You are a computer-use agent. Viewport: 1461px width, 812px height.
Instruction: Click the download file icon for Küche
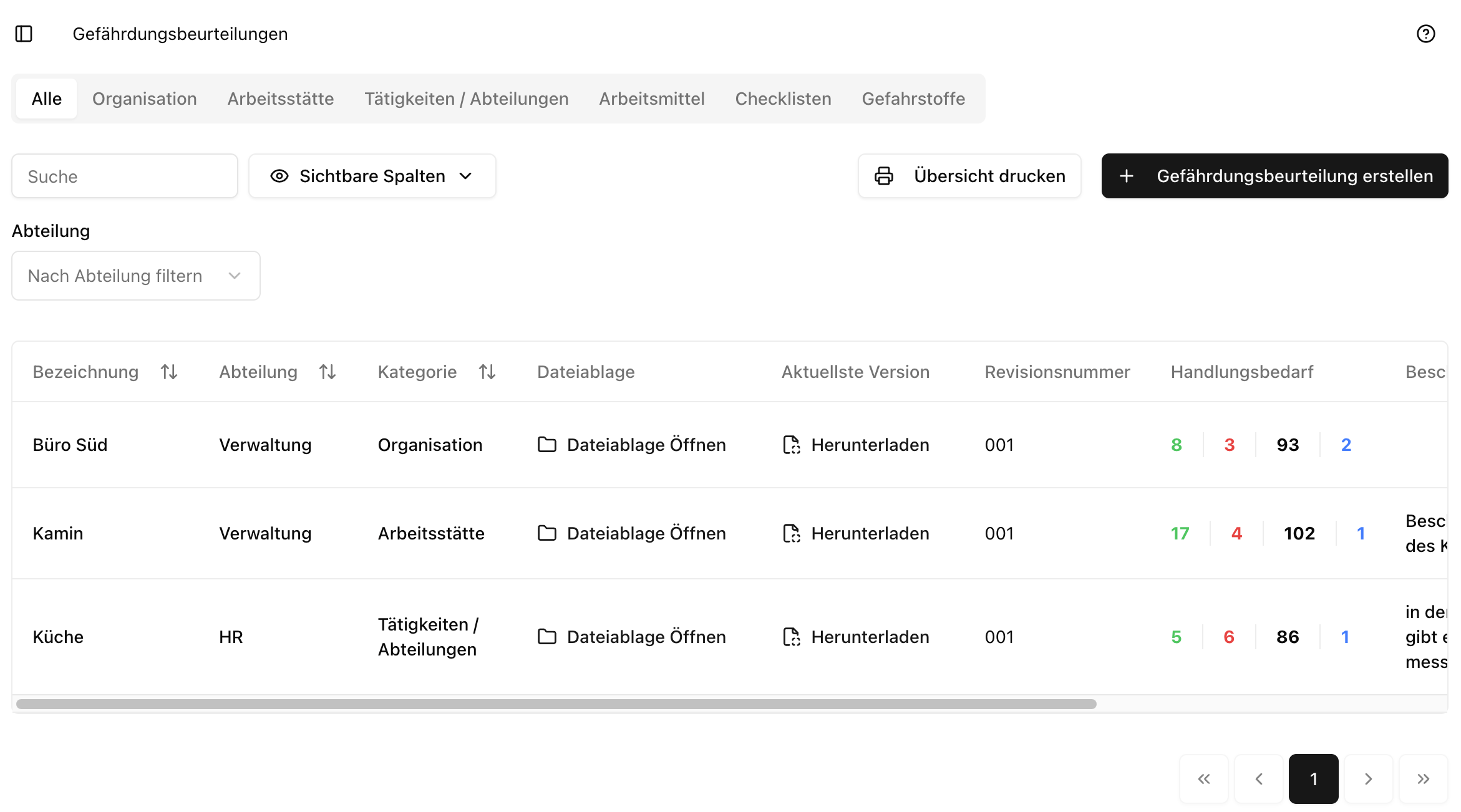(792, 637)
